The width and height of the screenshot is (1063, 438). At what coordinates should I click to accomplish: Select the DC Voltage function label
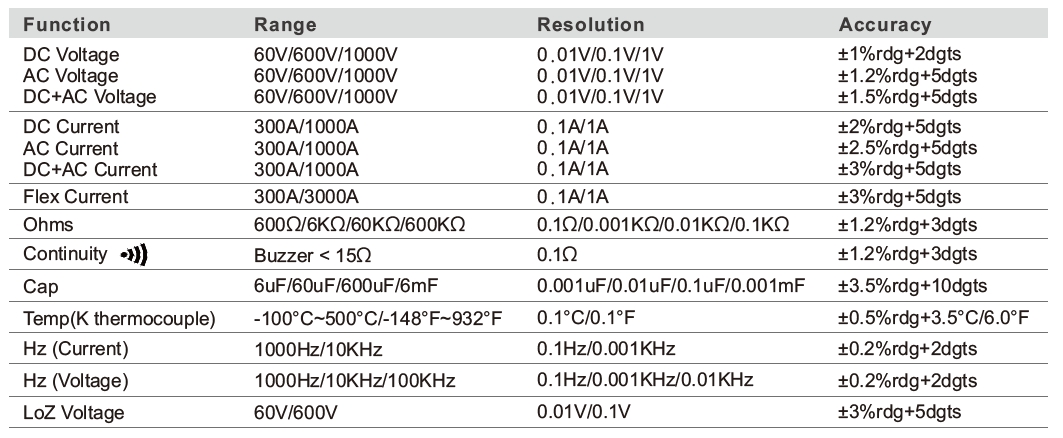click(71, 54)
